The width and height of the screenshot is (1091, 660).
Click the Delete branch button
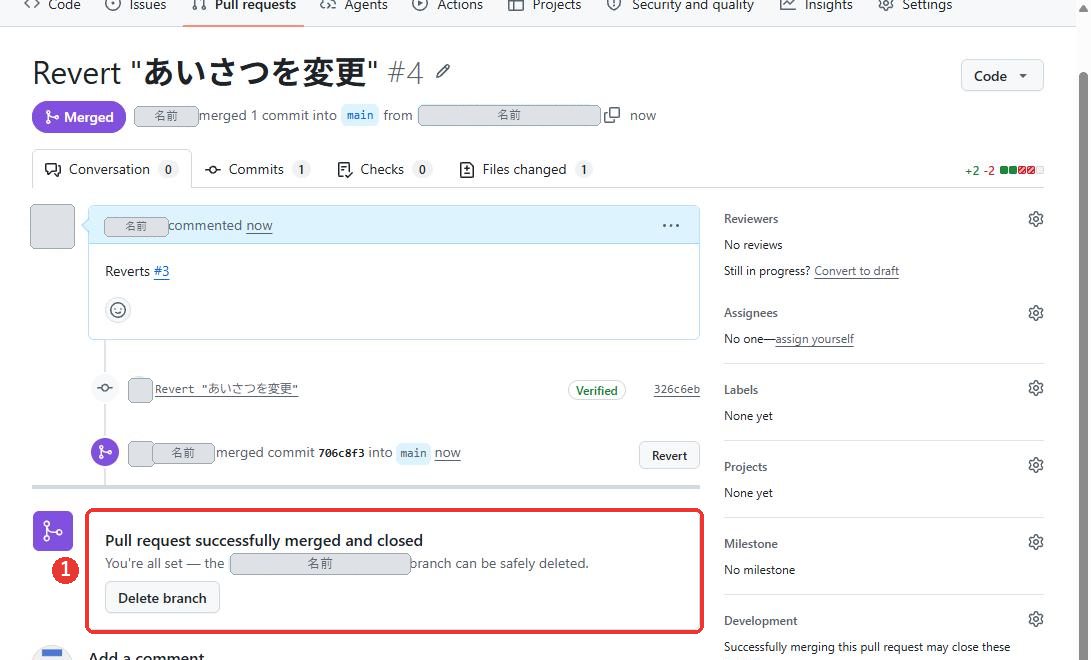[x=162, y=598]
